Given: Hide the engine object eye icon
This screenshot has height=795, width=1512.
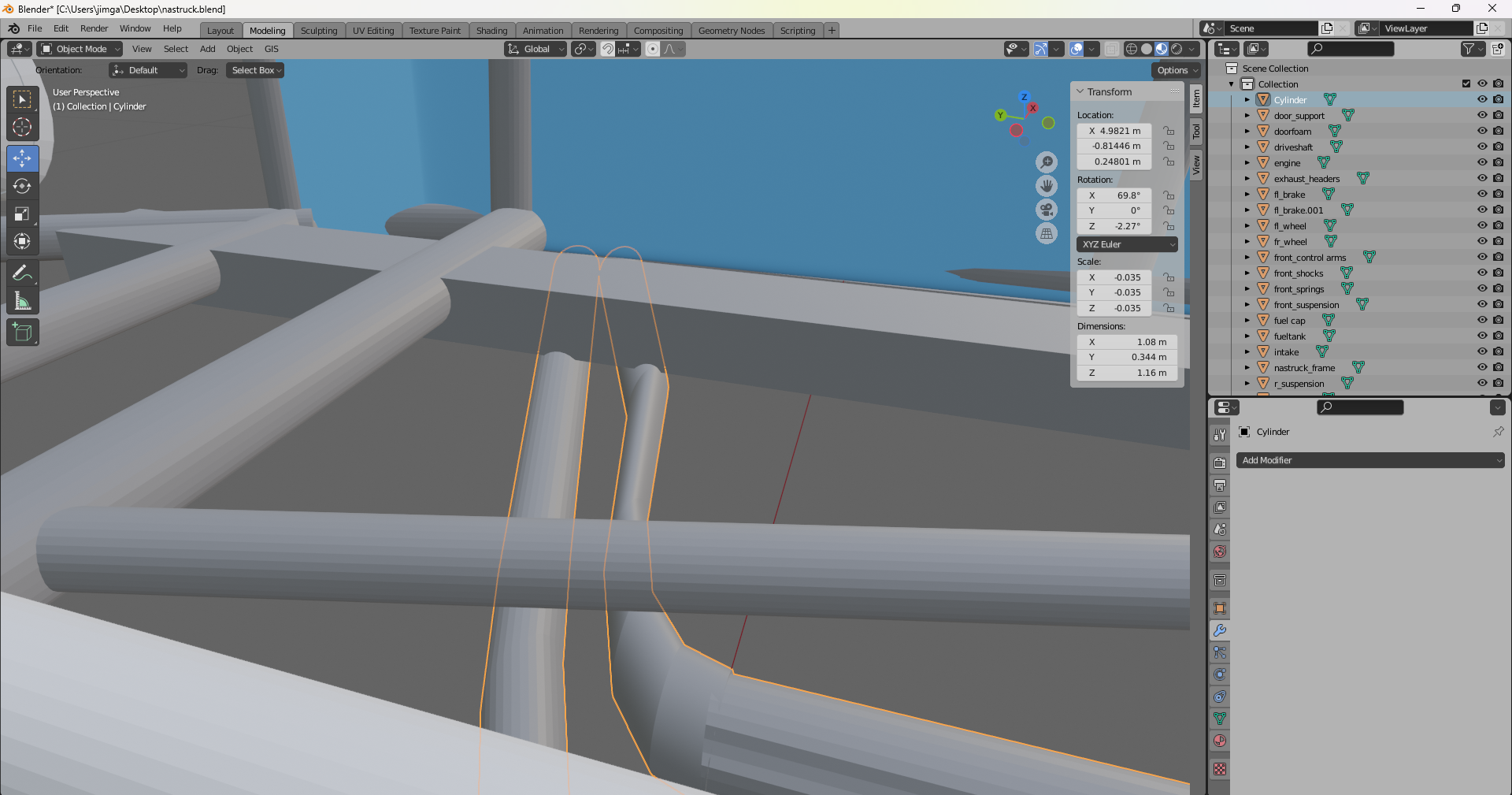Looking at the screenshot, I should pyautogui.click(x=1482, y=162).
